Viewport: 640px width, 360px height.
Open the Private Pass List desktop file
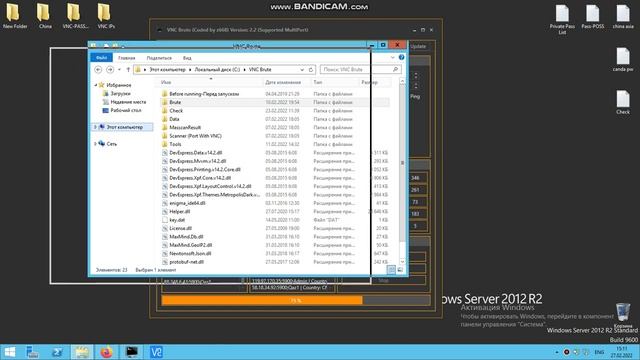[562, 19]
